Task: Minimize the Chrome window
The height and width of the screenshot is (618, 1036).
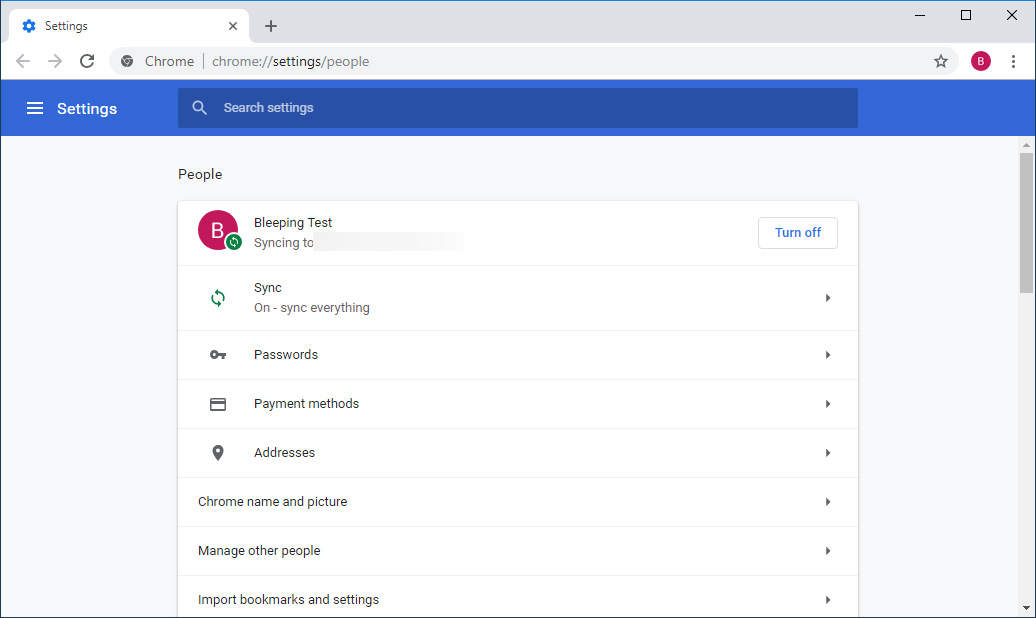Action: 920,15
